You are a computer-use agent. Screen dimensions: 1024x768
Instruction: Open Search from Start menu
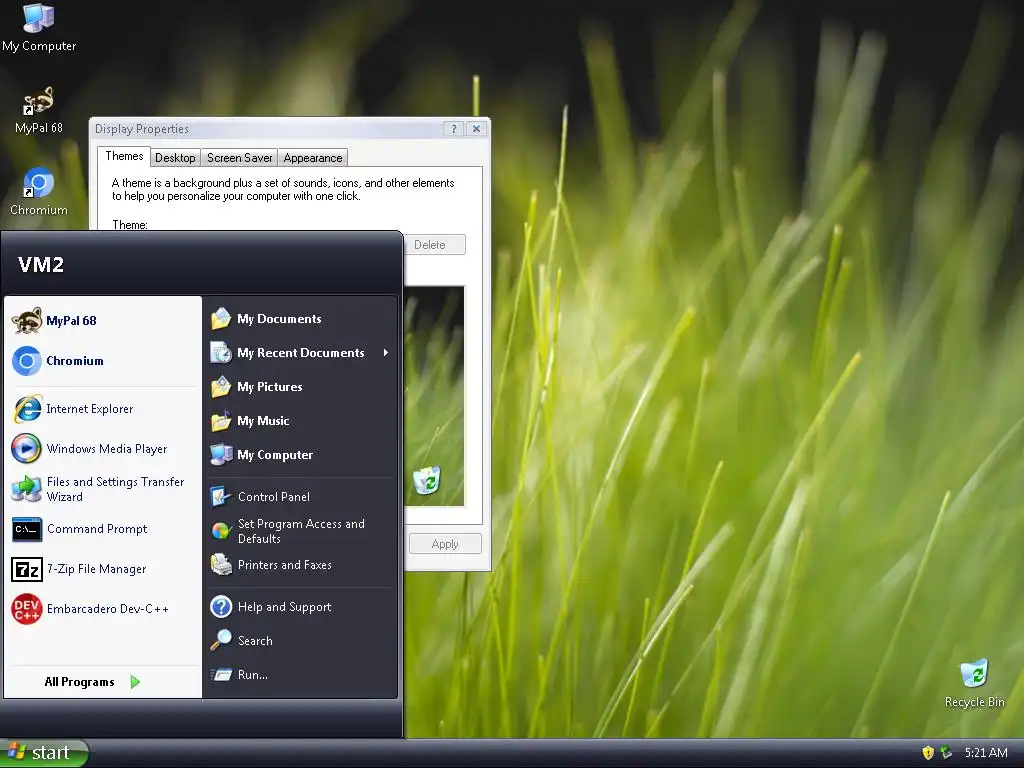coord(300,641)
